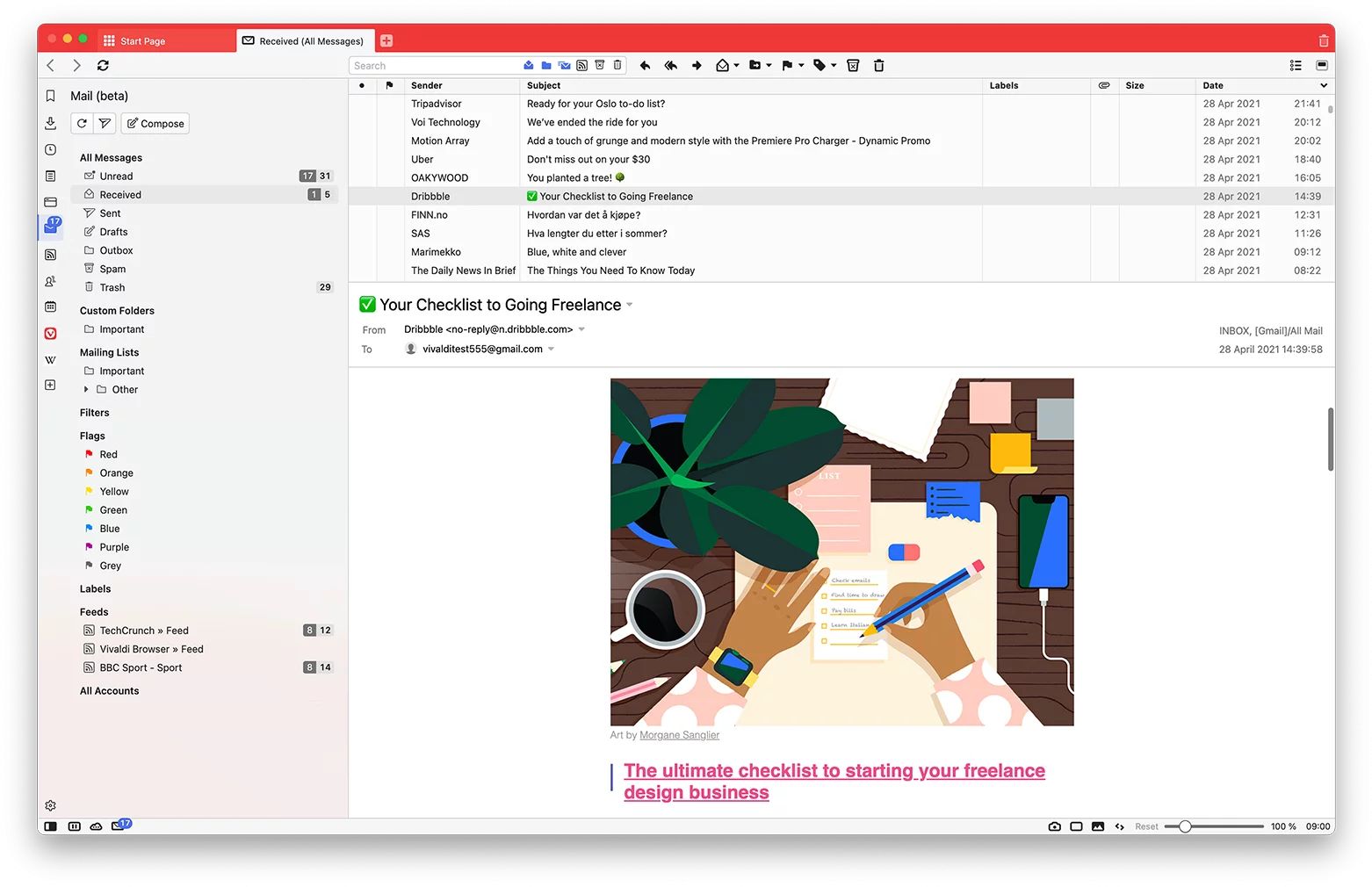Open new tab with plus button
The height and width of the screenshot is (887, 1372).
pos(386,40)
